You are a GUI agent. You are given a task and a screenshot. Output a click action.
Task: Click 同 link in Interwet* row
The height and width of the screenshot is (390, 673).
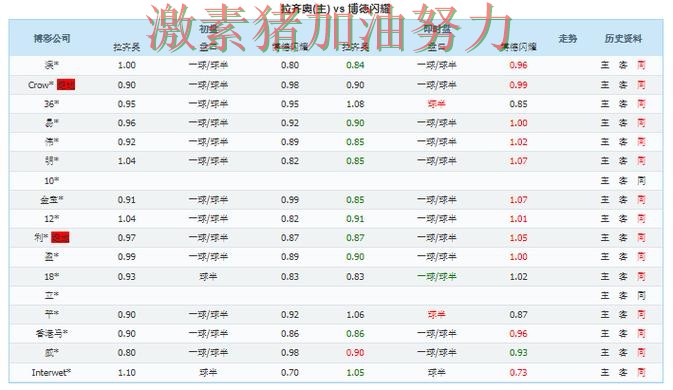[641, 372]
